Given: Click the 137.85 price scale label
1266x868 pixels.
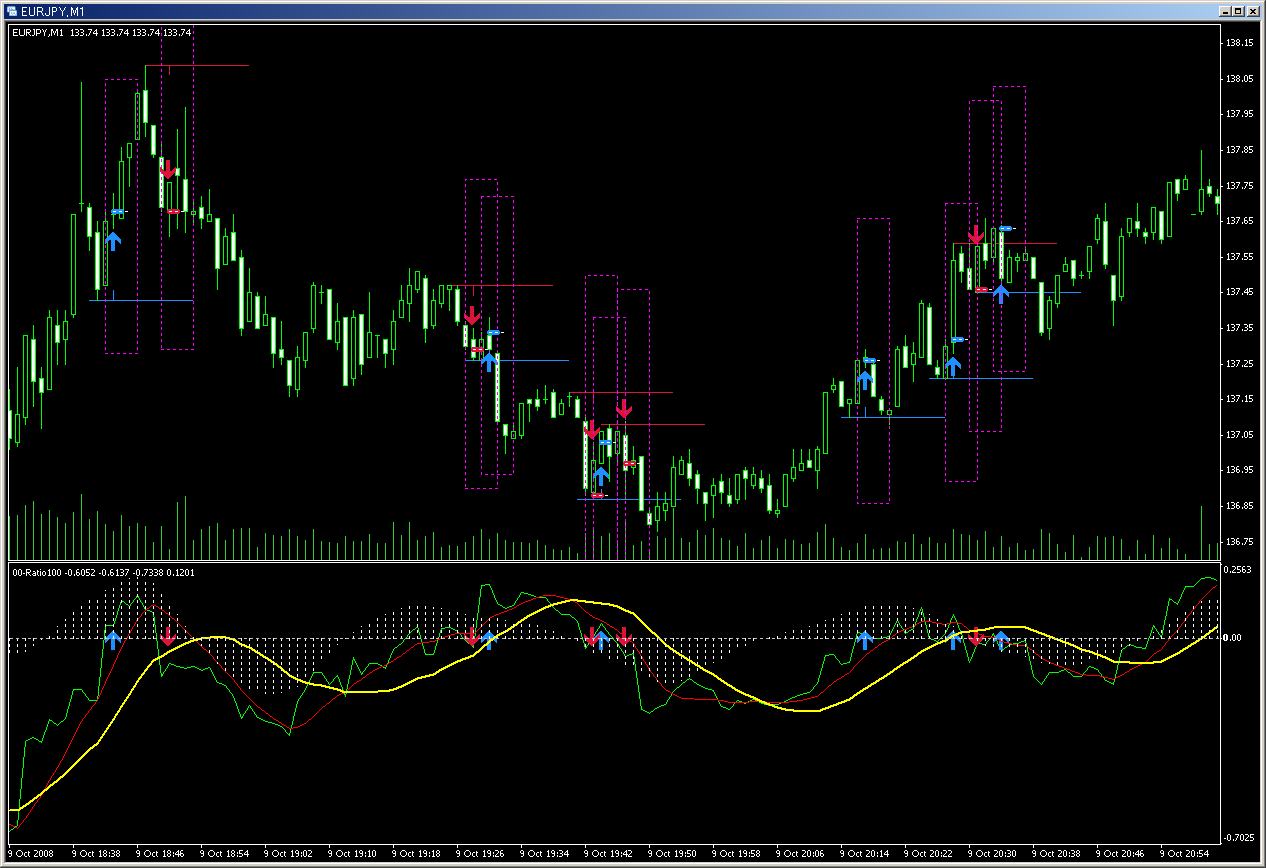Looking at the screenshot, I should pyautogui.click(x=1240, y=149).
